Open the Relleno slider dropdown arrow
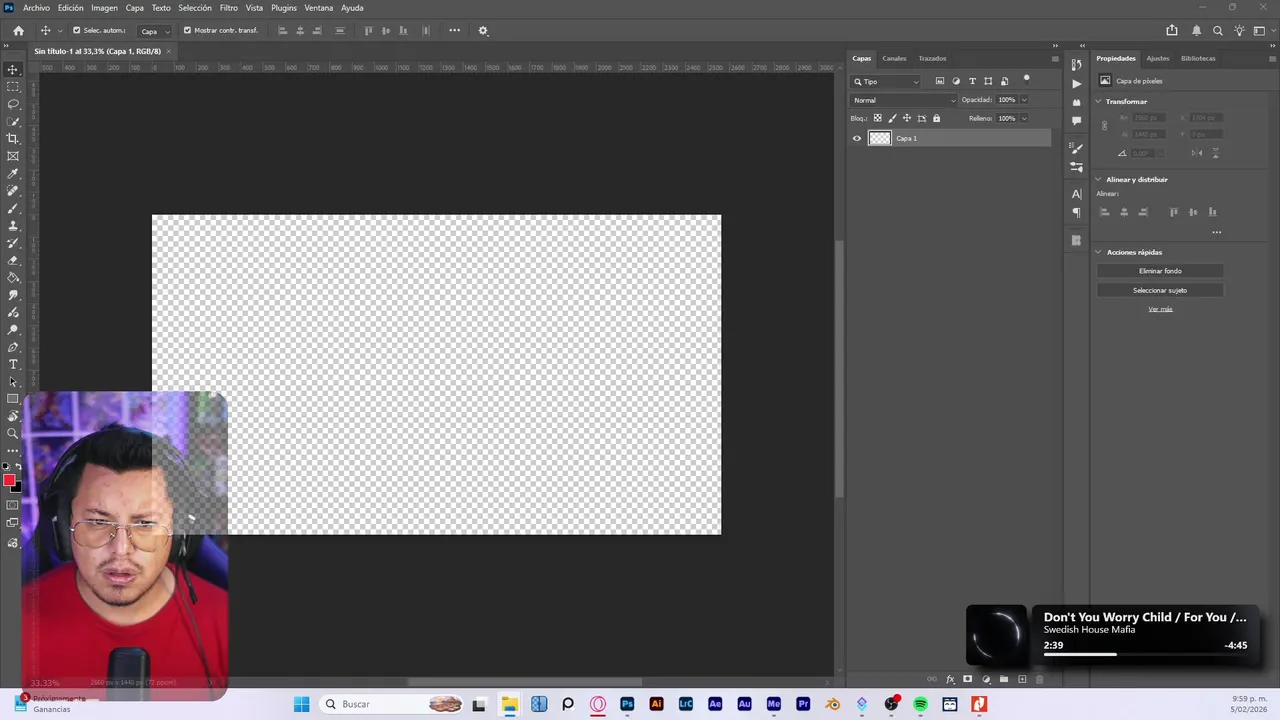This screenshot has height=720, width=1280. pyautogui.click(x=1023, y=118)
